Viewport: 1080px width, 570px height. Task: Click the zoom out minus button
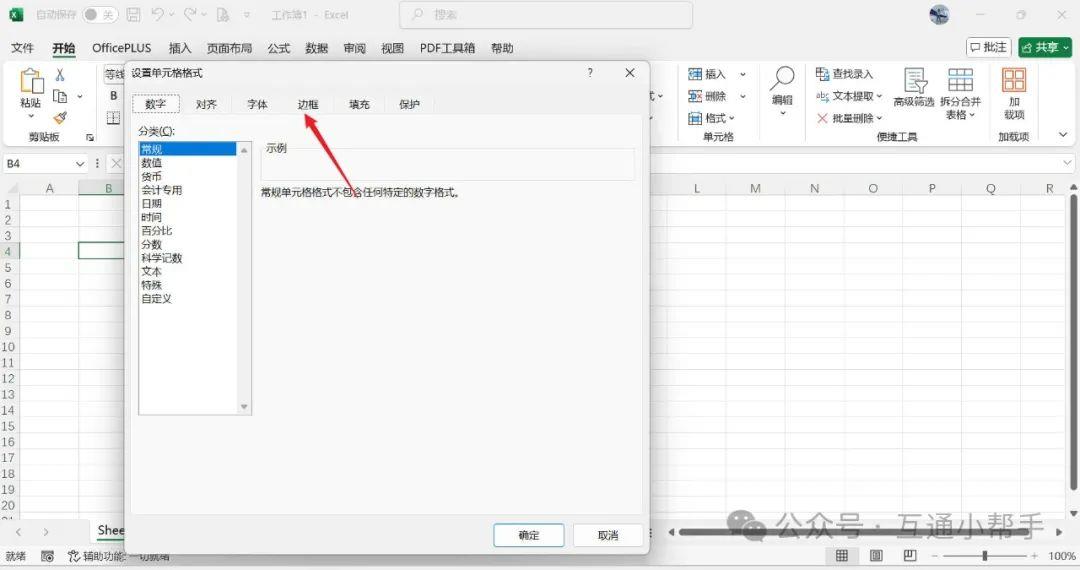point(935,556)
